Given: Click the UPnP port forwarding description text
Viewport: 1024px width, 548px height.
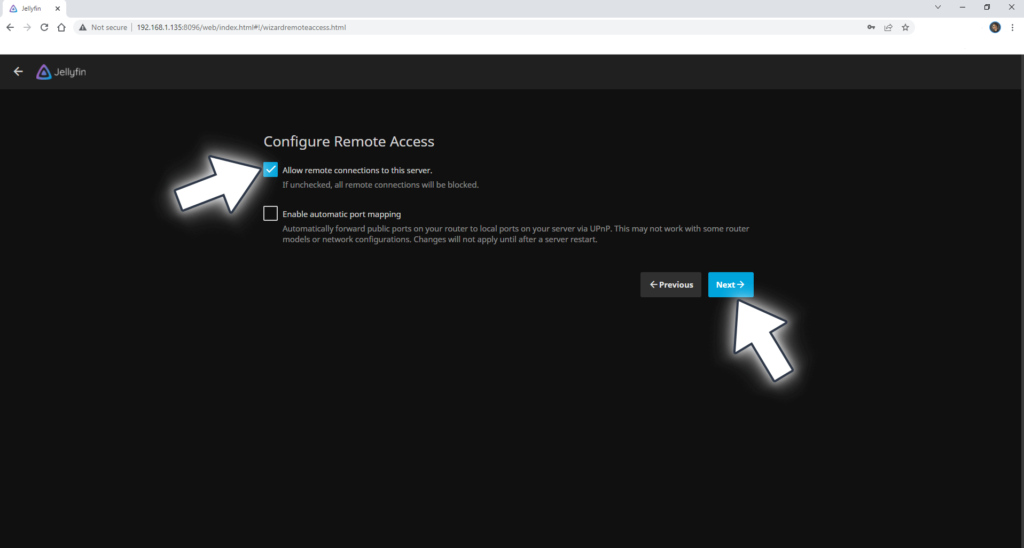Looking at the screenshot, I should tap(515, 234).
